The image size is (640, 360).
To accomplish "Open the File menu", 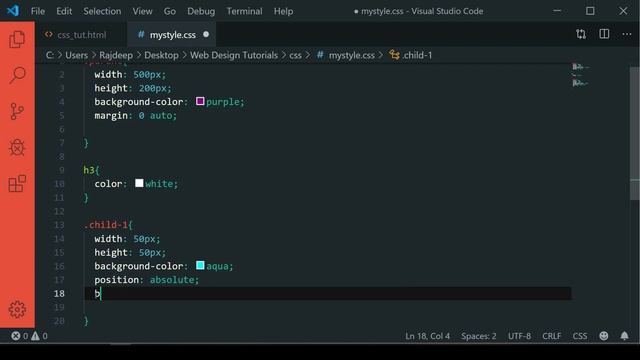I will pos(38,11).
